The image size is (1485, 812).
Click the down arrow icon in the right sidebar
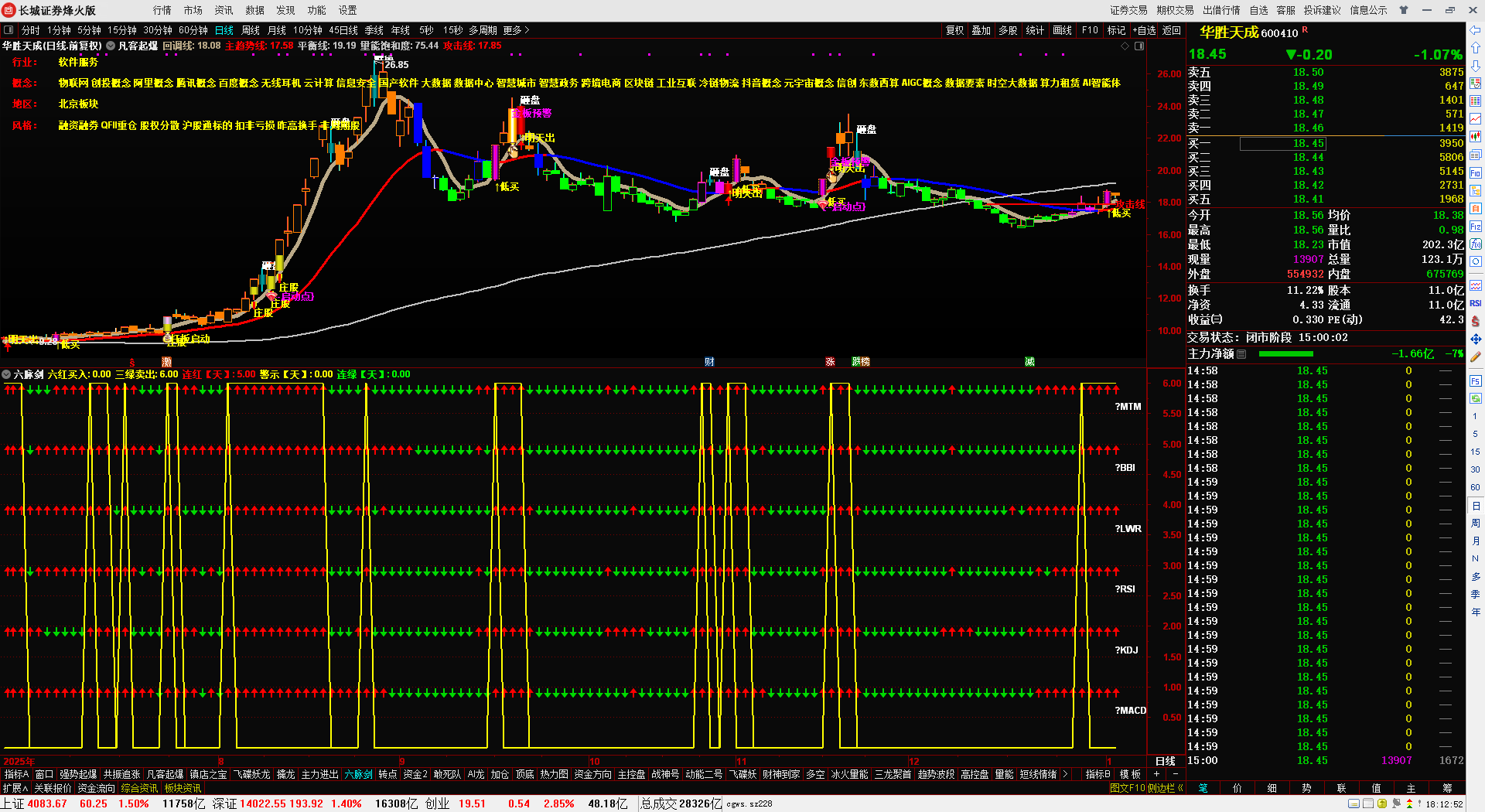pyautogui.click(x=1476, y=66)
